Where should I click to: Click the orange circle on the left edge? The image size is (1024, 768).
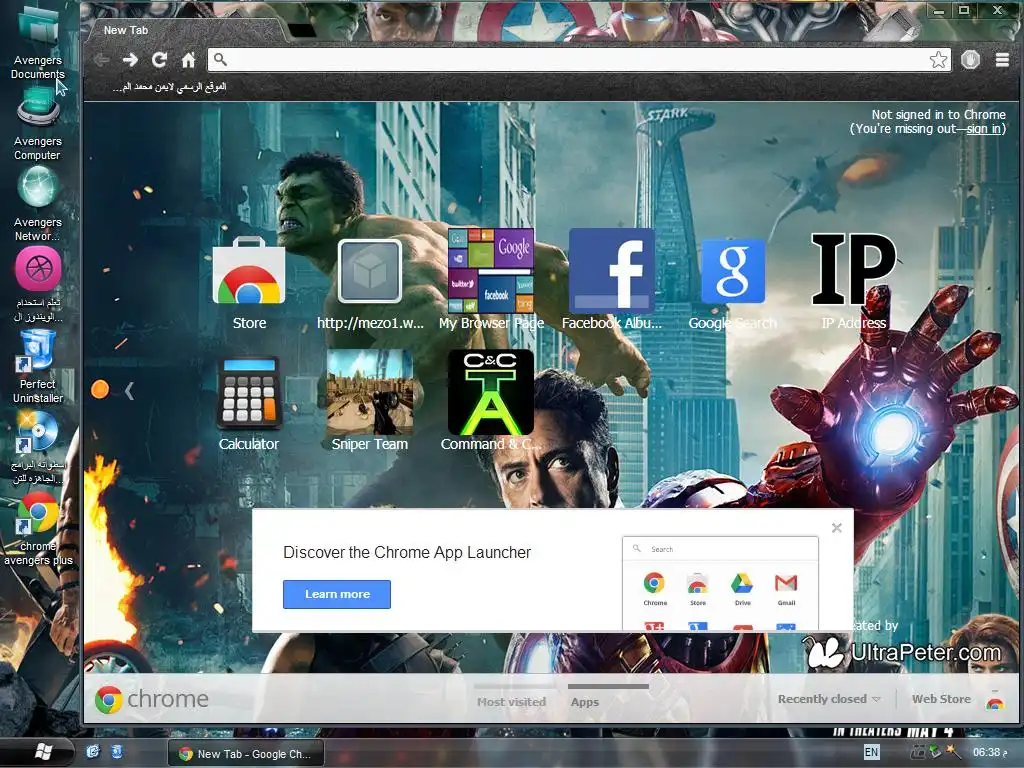click(100, 389)
